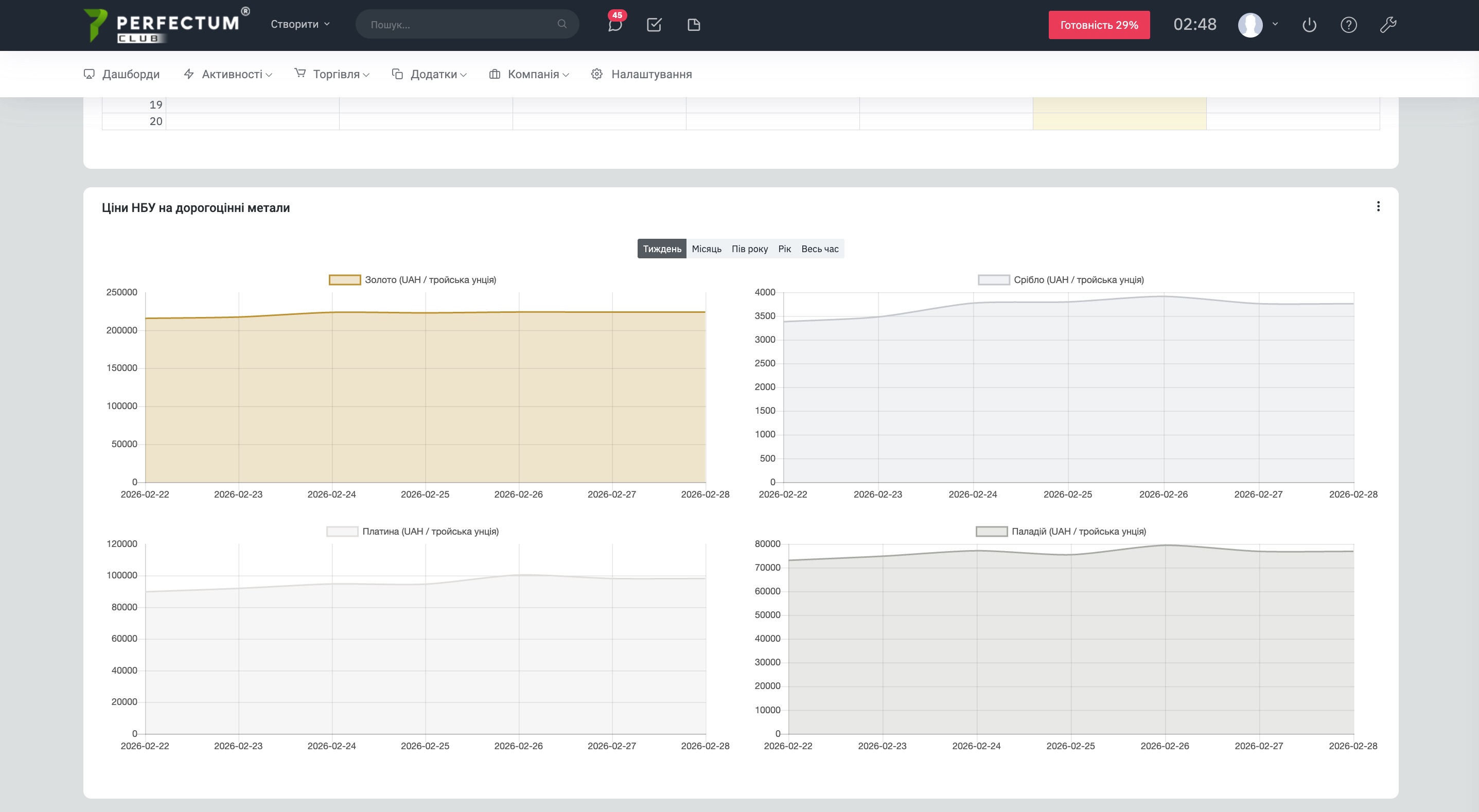Toggle Золото dataset via legend swatch
The width and height of the screenshot is (1479, 812).
(344, 279)
